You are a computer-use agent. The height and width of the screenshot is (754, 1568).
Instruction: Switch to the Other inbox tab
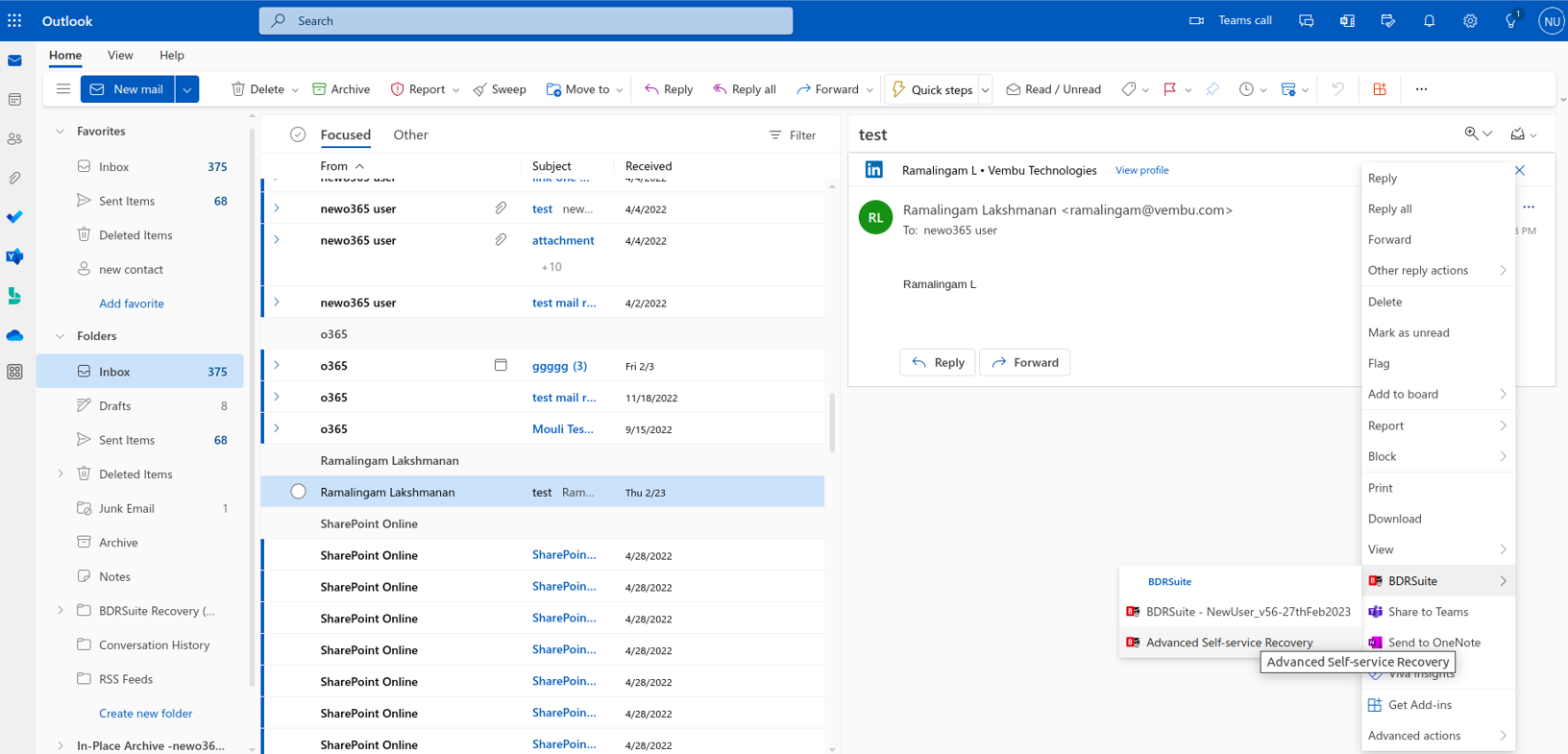pos(410,135)
